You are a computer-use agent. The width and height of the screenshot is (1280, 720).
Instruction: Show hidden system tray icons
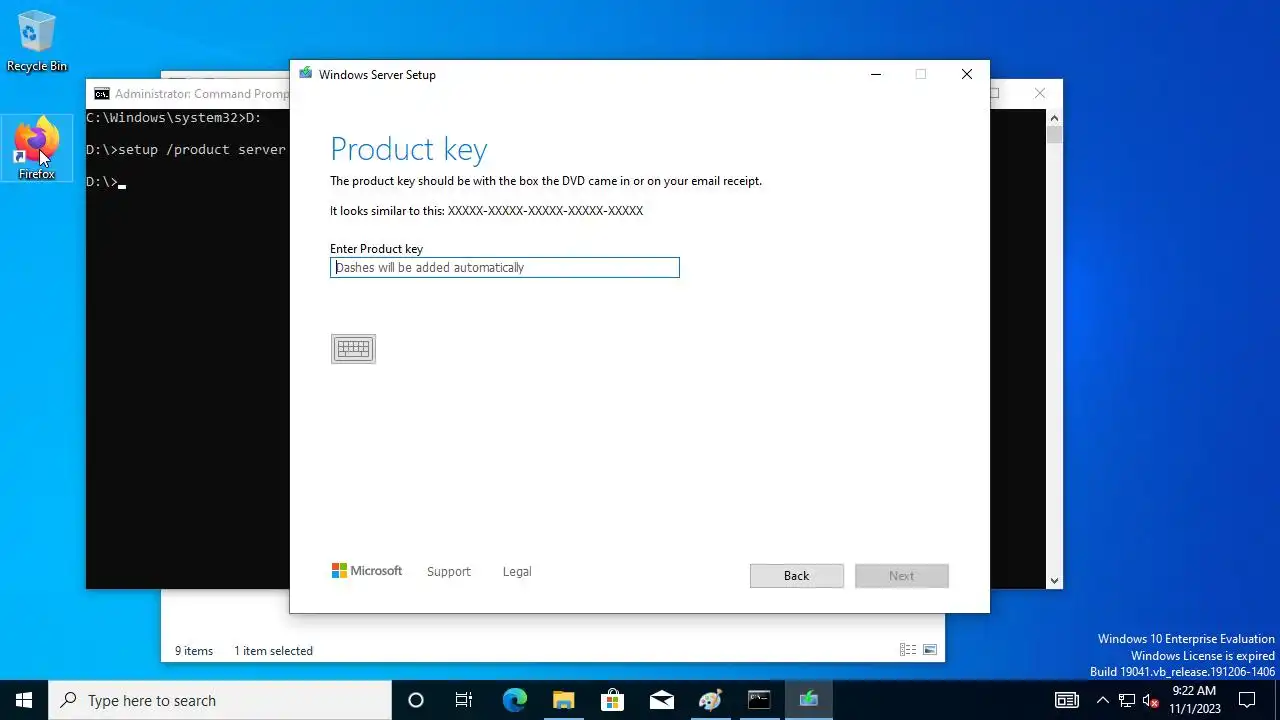[1102, 700]
